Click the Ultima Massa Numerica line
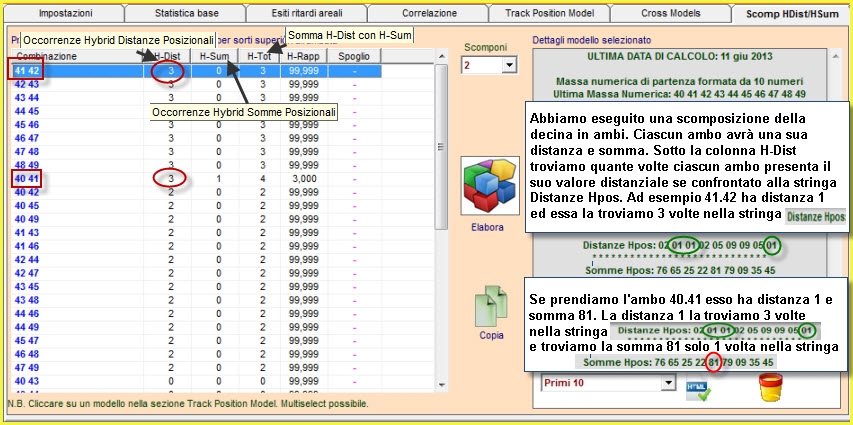The height and width of the screenshot is (425, 853). tap(679, 94)
